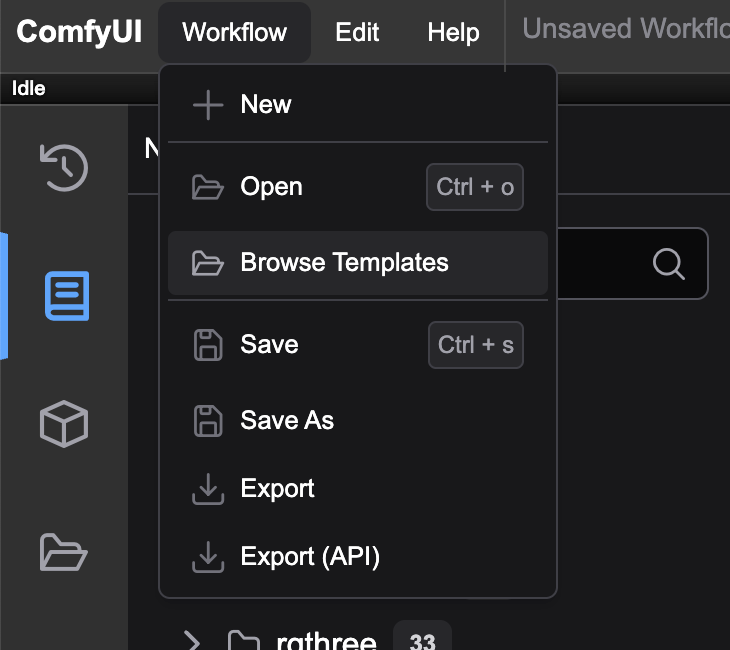
Task: Click the folder icon beside Open
Action: 207,187
